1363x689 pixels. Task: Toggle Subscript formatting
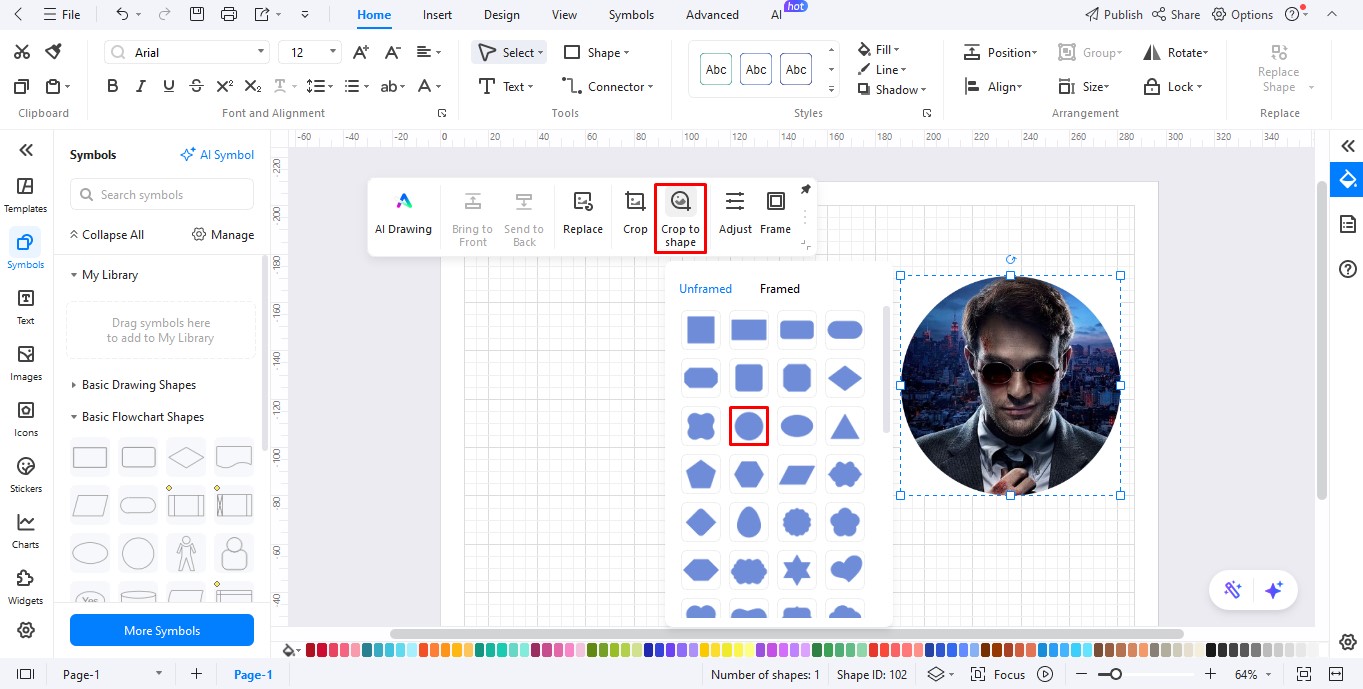[x=253, y=87]
